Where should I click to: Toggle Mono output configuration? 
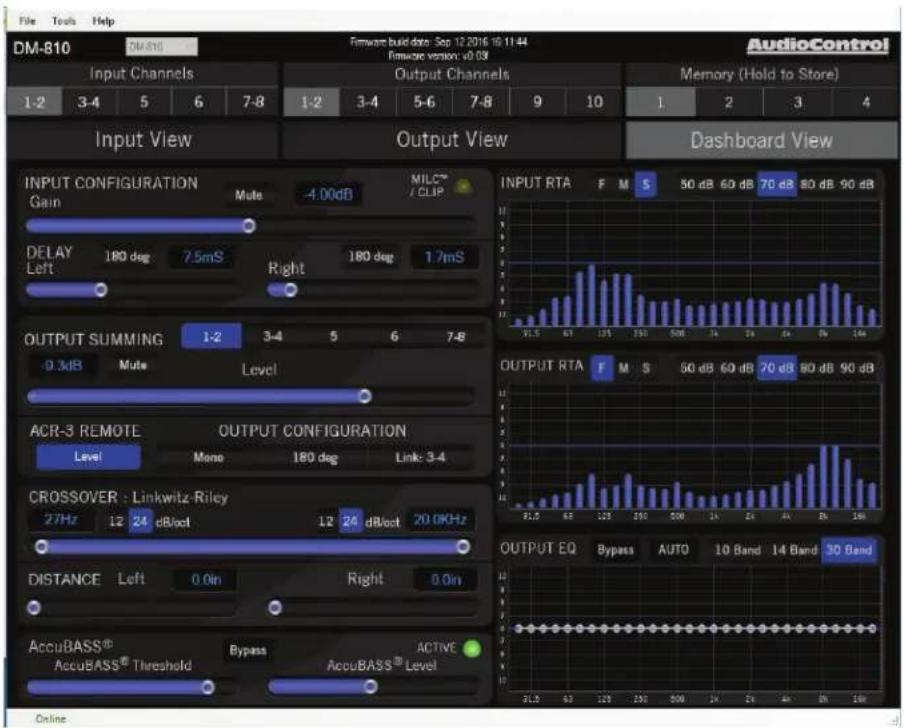click(x=208, y=457)
